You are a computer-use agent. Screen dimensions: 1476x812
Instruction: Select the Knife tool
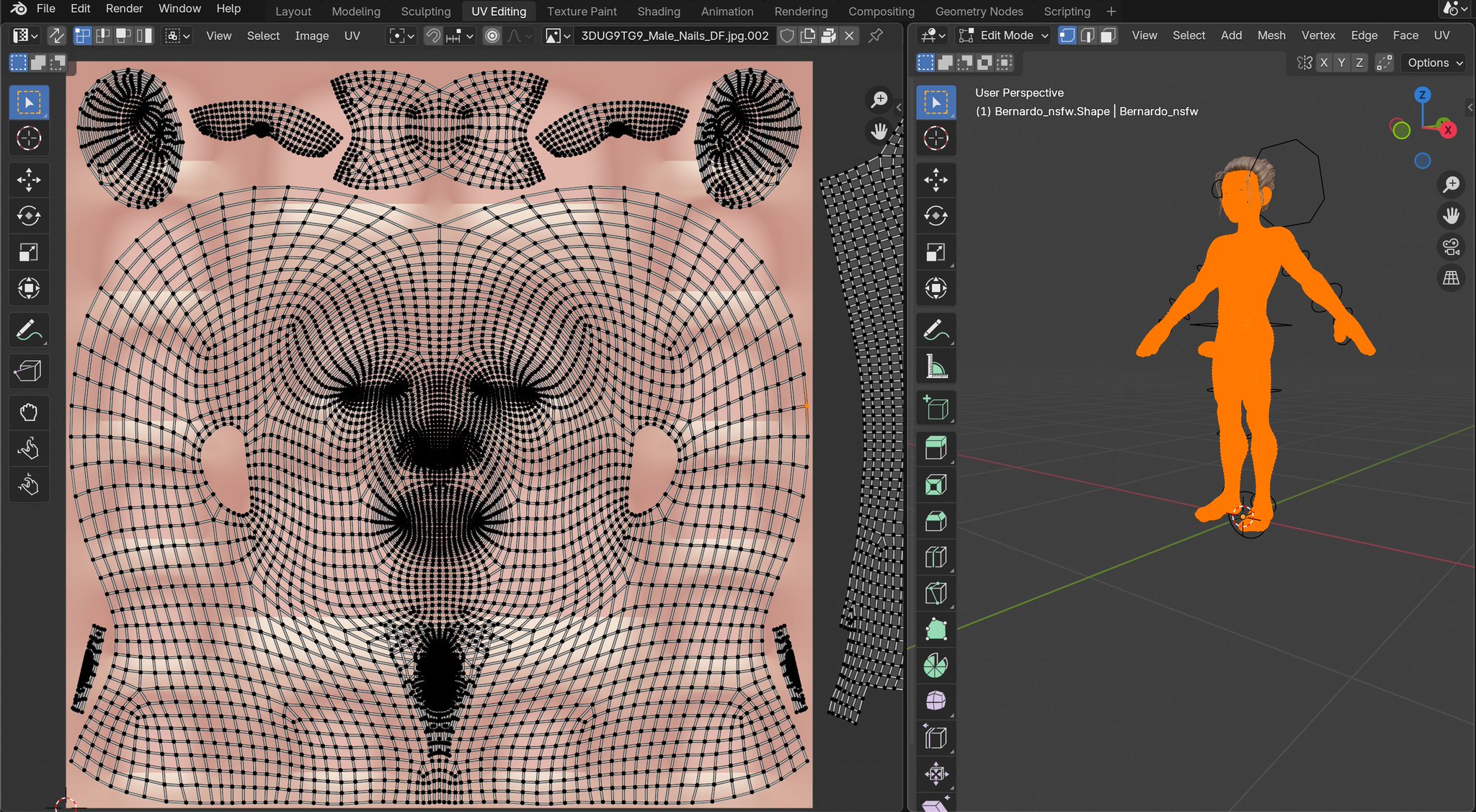935,593
